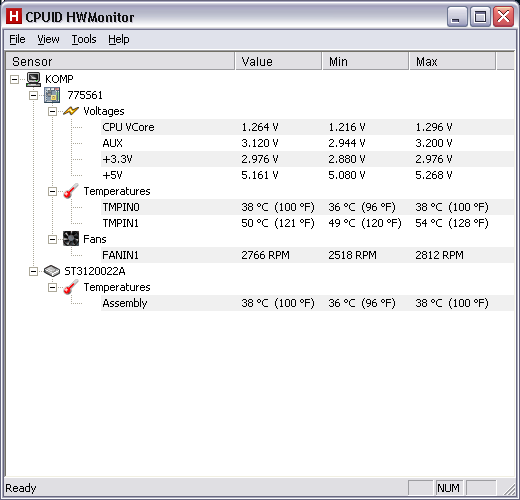This screenshot has width=520, height=500.
Task: Select the TMPIN0 sensor row
Action: click(307, 207)
